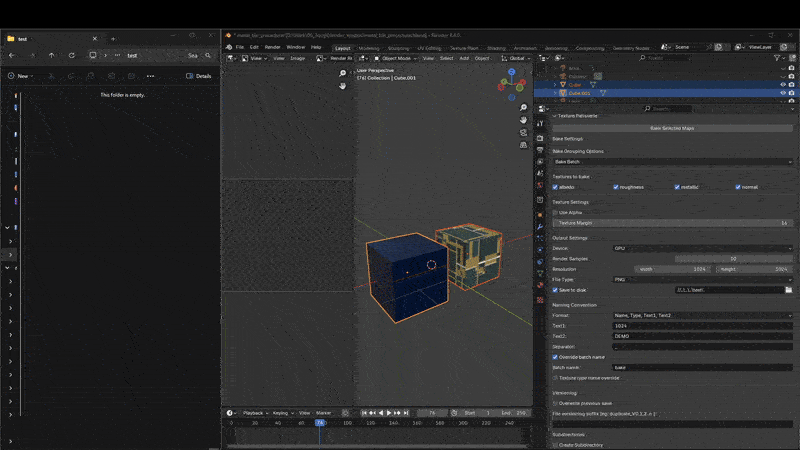Jump to the last frame in the timeline
This screenshot has width=800, height=450.
pos(406,413)
